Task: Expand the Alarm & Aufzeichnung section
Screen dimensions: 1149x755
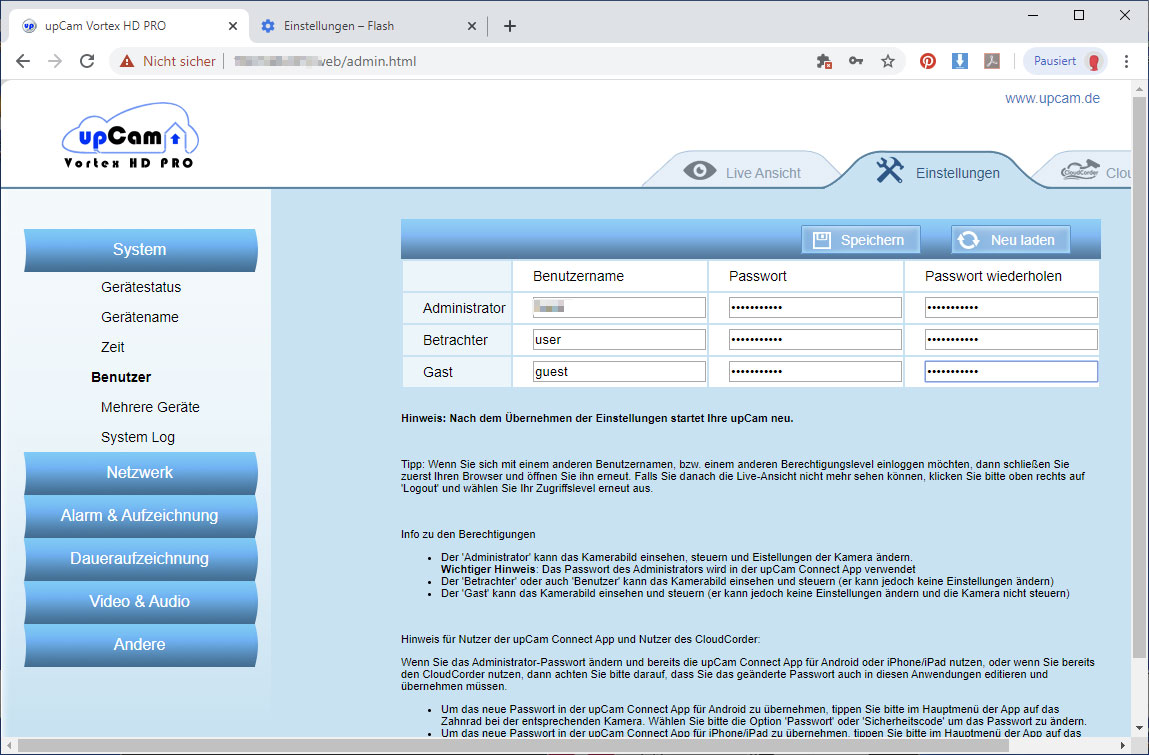Action: click(x=140, y=515)
